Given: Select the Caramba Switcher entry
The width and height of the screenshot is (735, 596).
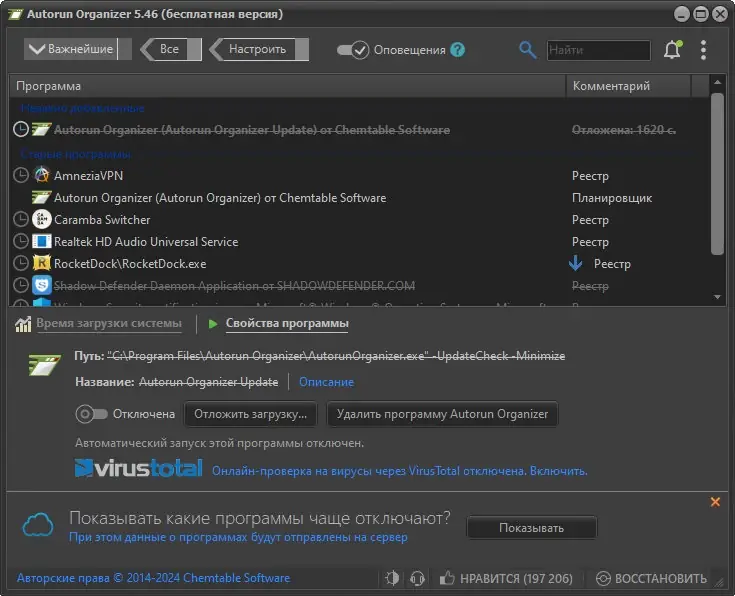Looking at the screenshot, I should point(359,219).
